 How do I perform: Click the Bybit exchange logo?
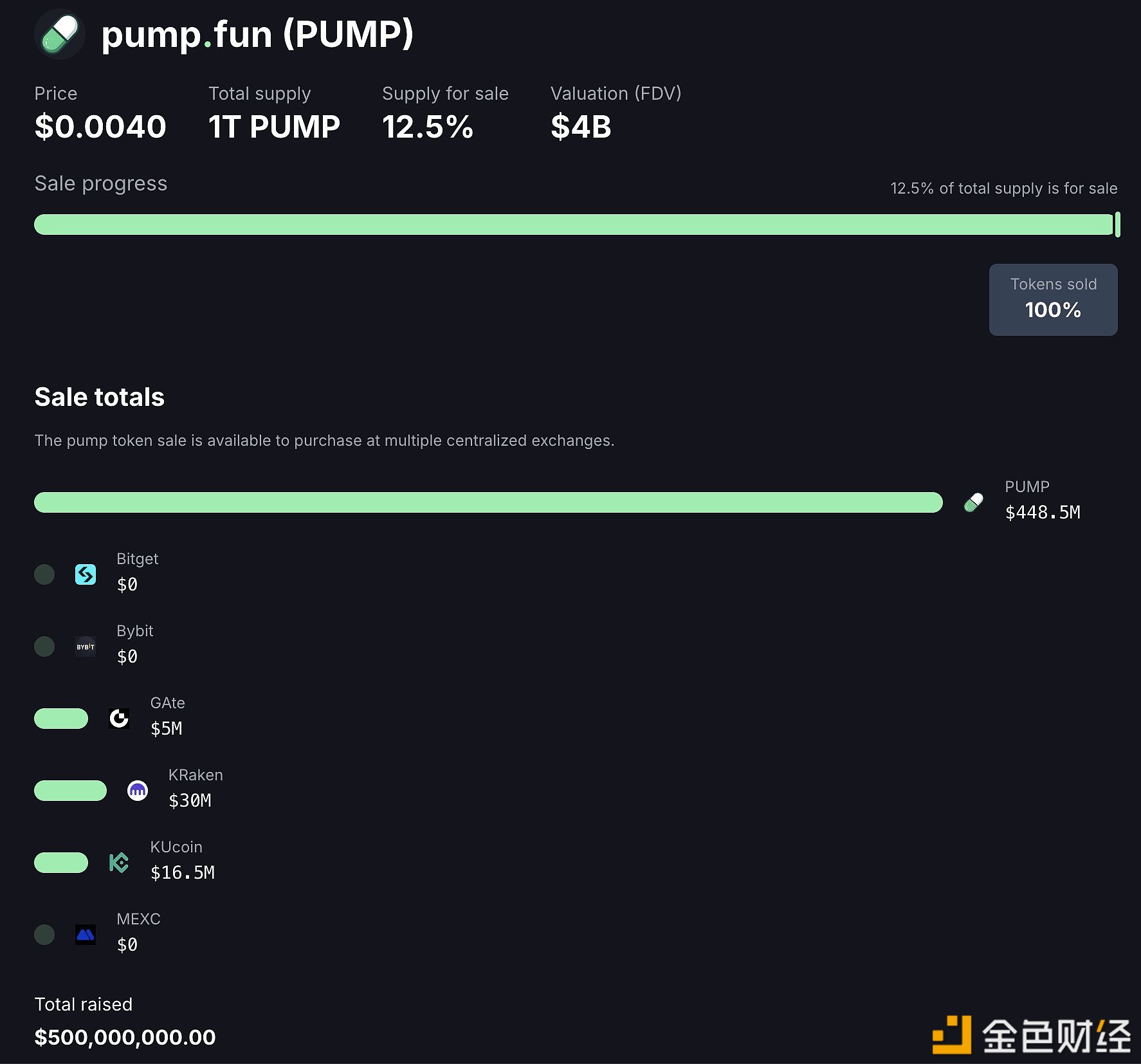tap(86, 647)
